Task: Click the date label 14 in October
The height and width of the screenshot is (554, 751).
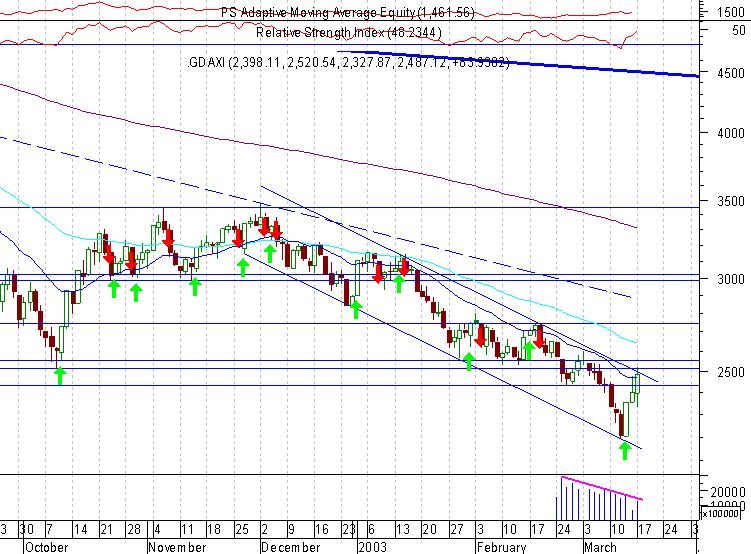Action: tap(80, 529)
